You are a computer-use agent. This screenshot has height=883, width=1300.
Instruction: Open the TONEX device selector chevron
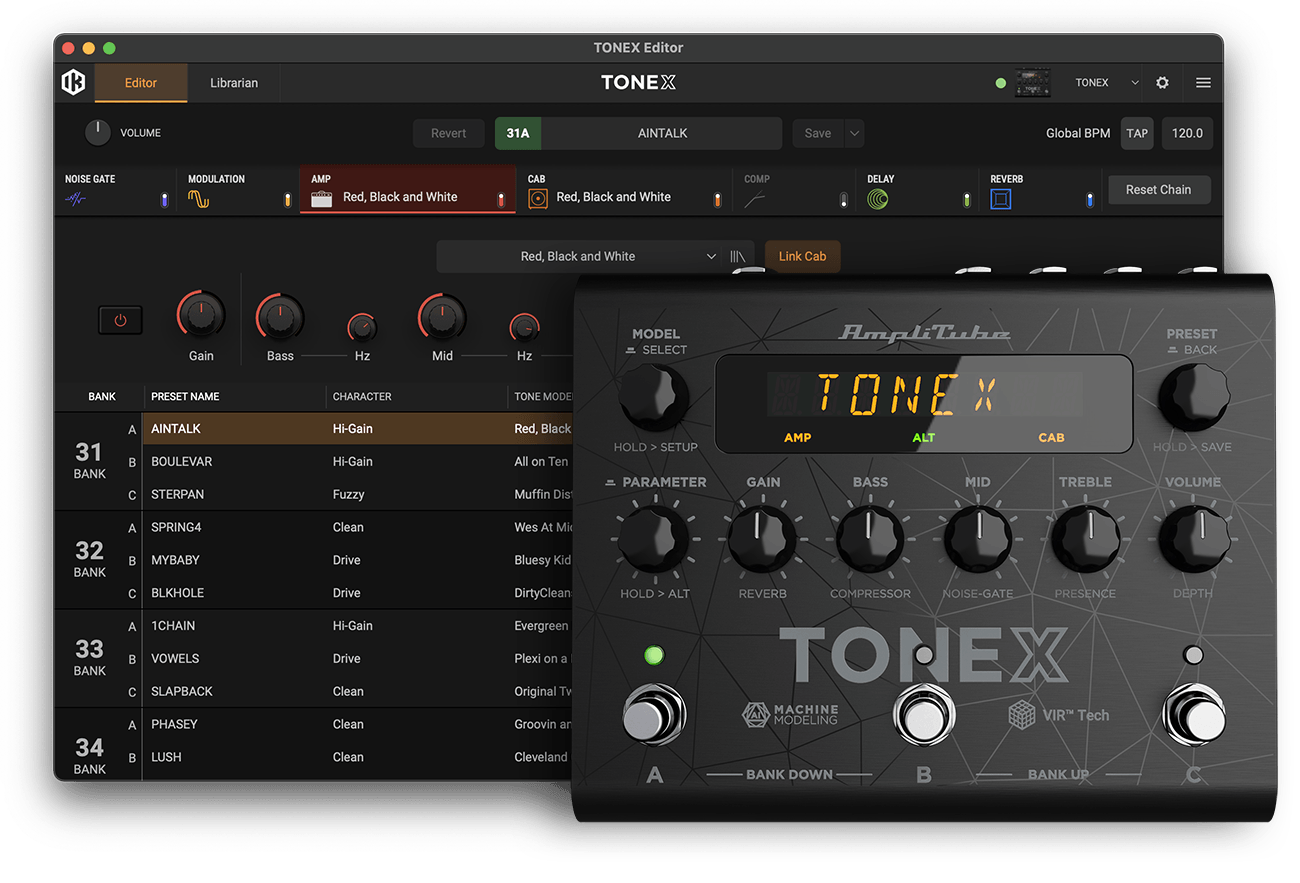click(x=1134, y=82)
